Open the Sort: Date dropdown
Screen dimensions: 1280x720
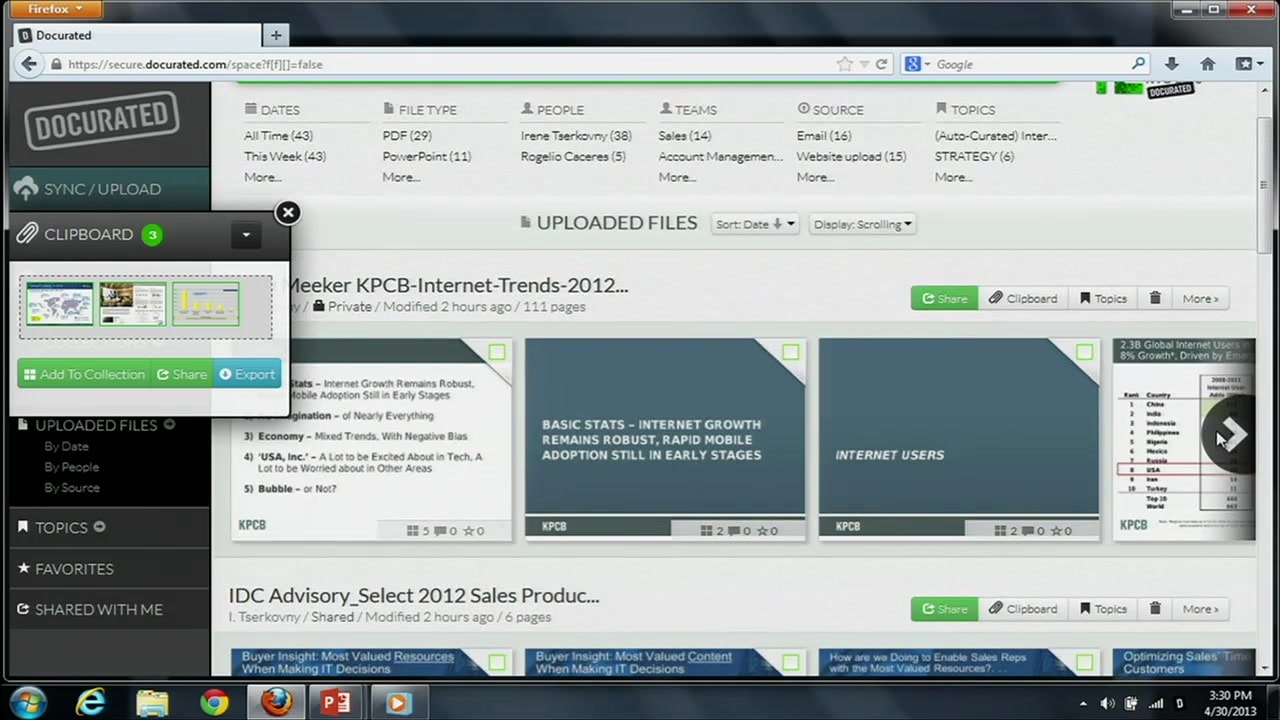tap(755, 224)
